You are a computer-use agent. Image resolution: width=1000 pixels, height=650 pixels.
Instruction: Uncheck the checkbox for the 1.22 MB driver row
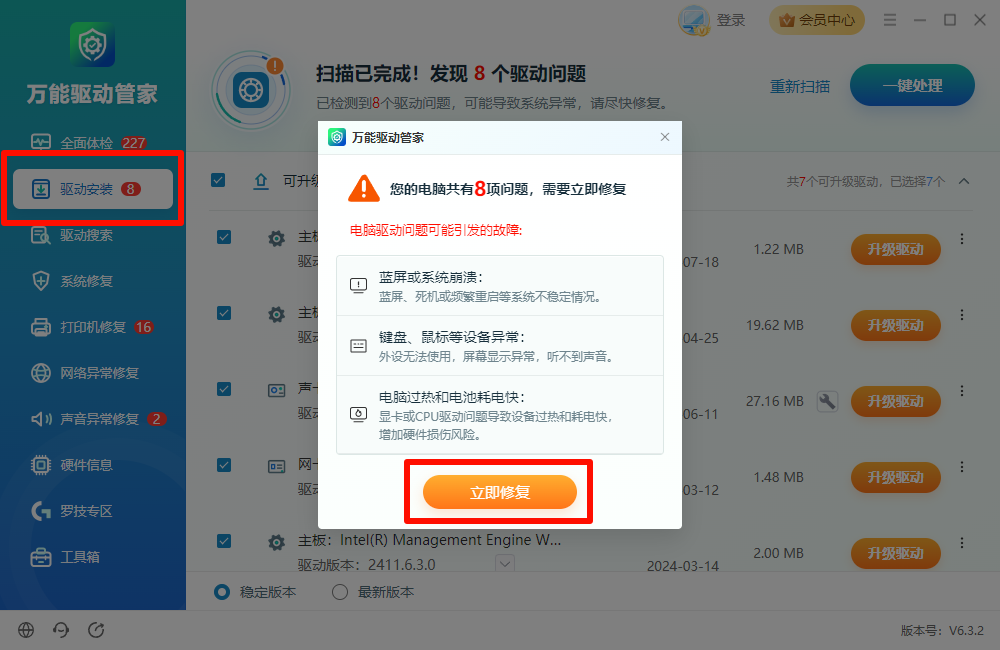point(224,237)
